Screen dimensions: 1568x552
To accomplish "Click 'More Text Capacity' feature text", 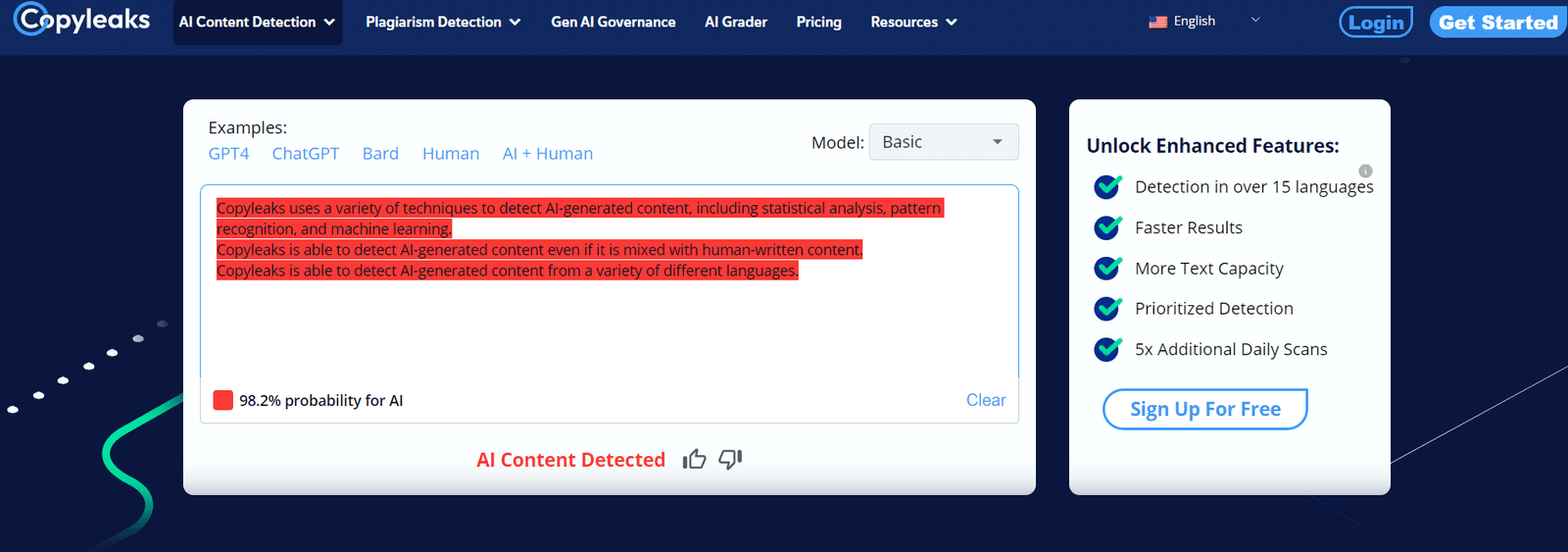I will pyautogui.click(x=1209, y=268).
